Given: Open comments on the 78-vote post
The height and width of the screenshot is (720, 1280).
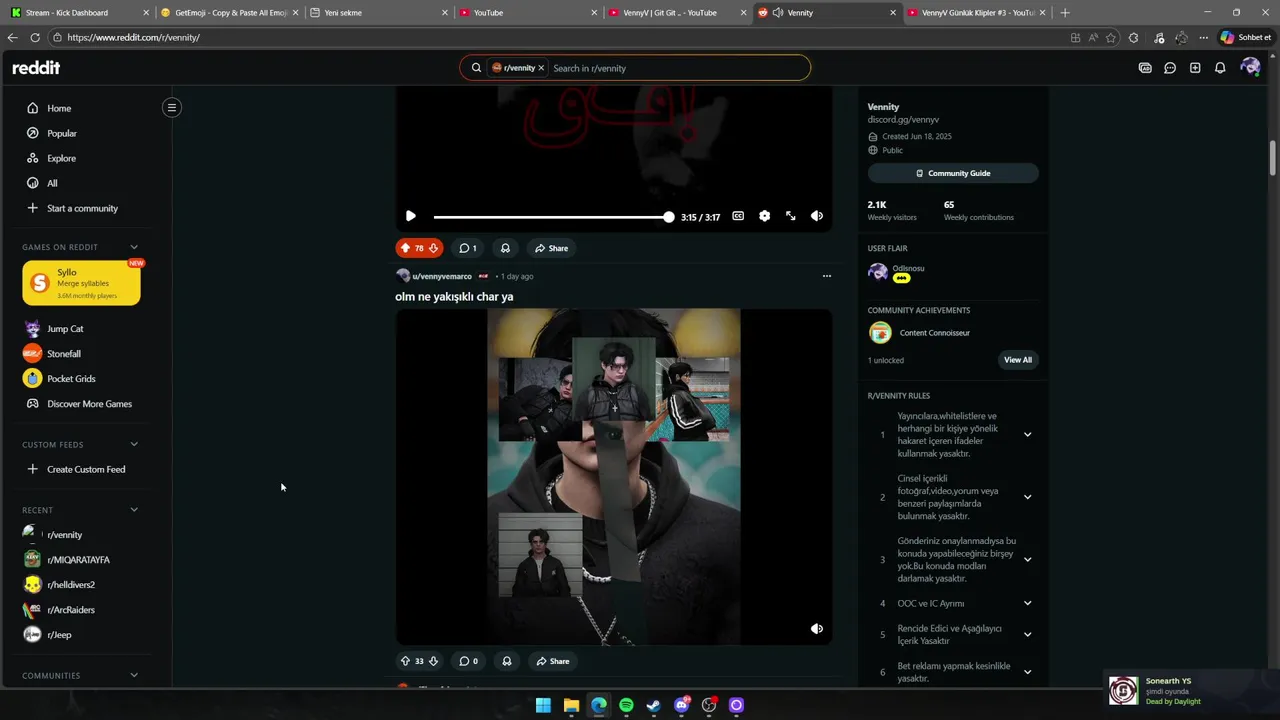Looking at the screenshot, I should pos(467,248).
